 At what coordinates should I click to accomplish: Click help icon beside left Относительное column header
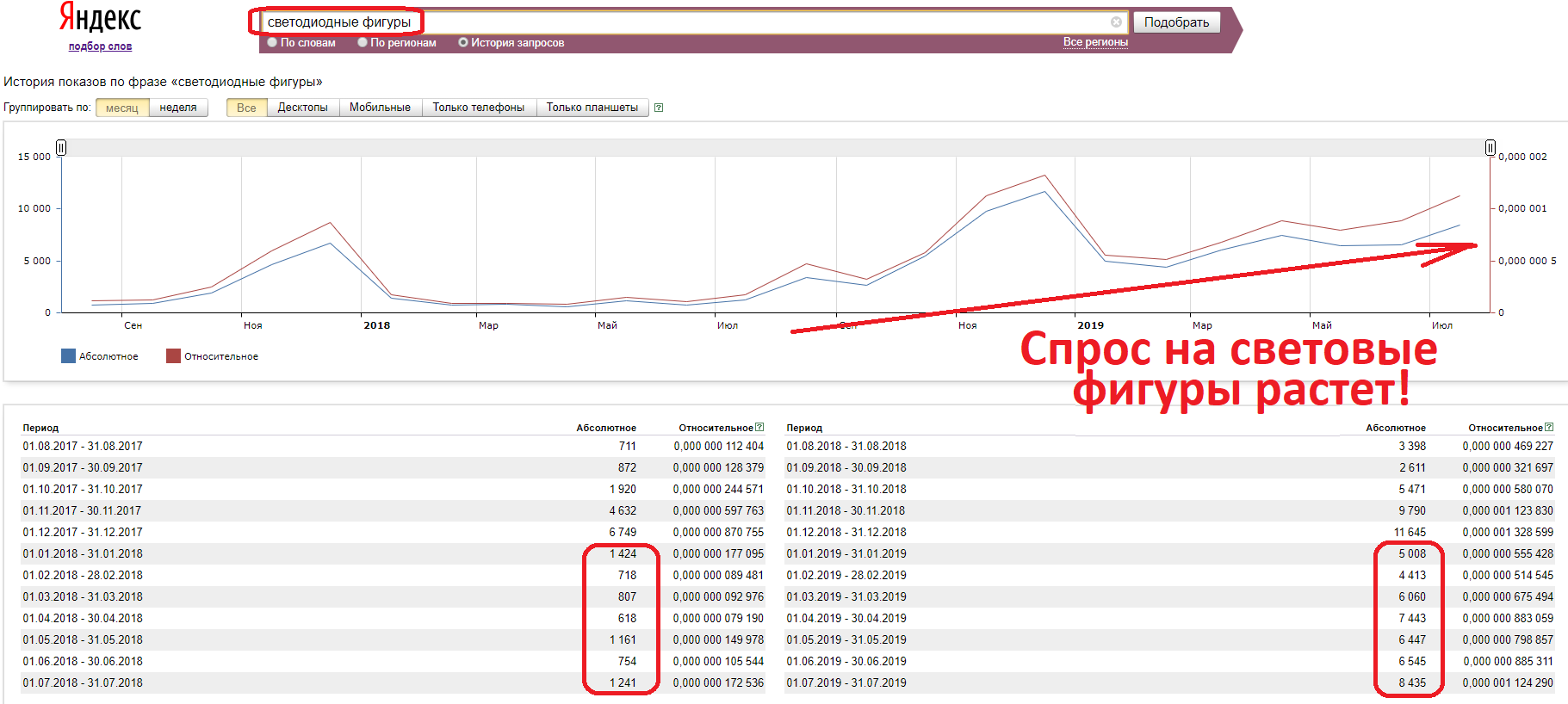(x=759, y=427)
